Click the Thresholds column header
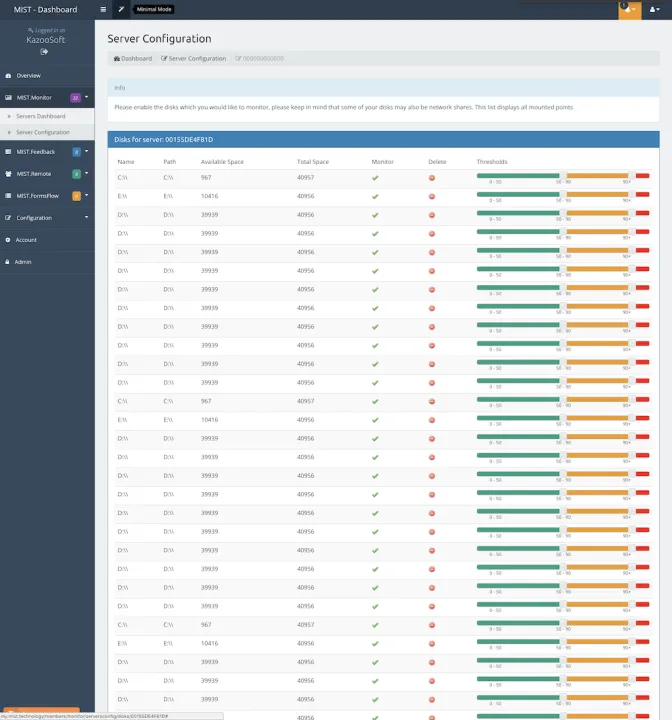The image size is (672, 720). tap(492, 162)
